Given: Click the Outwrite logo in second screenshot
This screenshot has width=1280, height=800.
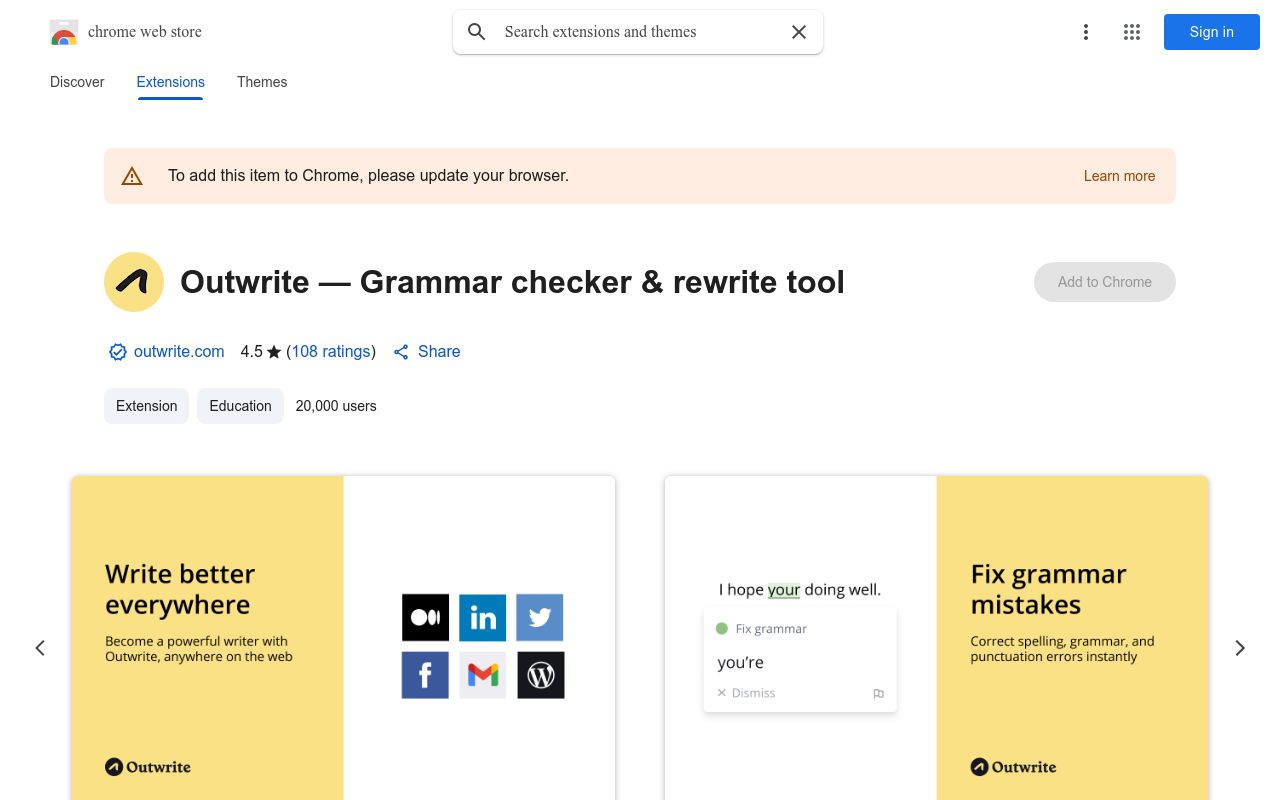Looking at the screenshot, I should coord(1014,767).
